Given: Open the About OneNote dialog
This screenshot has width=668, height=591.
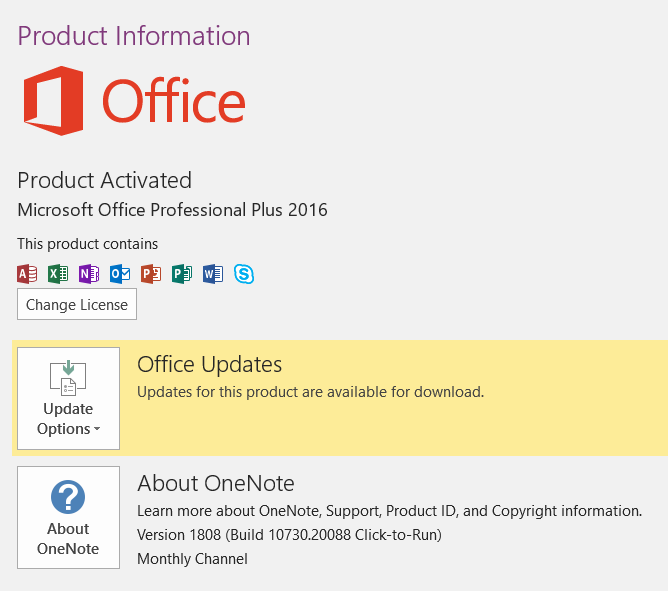Looking at the screenshot, I should pyautogui.click(x=68, y=517).
